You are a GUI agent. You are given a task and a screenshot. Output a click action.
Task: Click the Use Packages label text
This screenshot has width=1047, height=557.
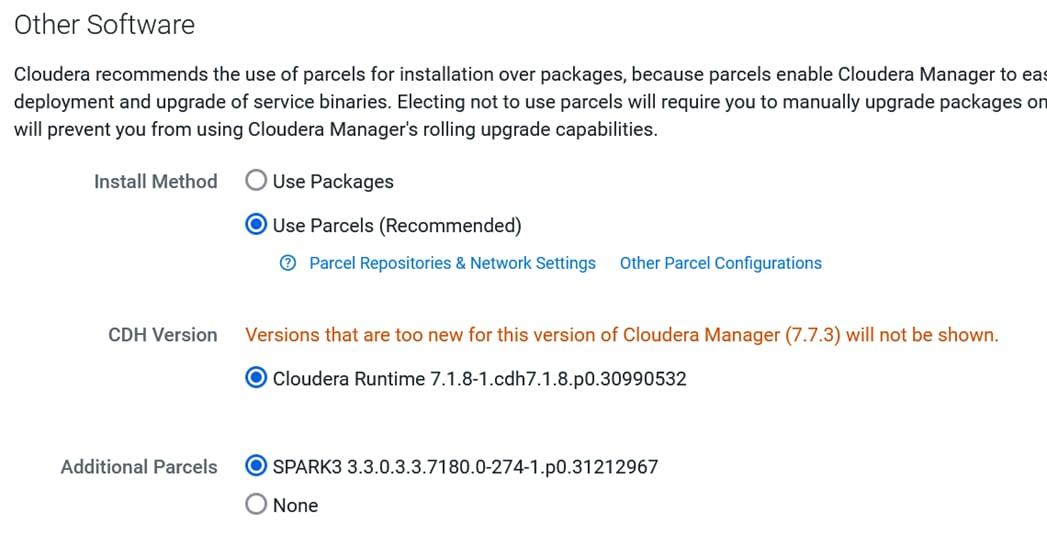tap(333, 182)
